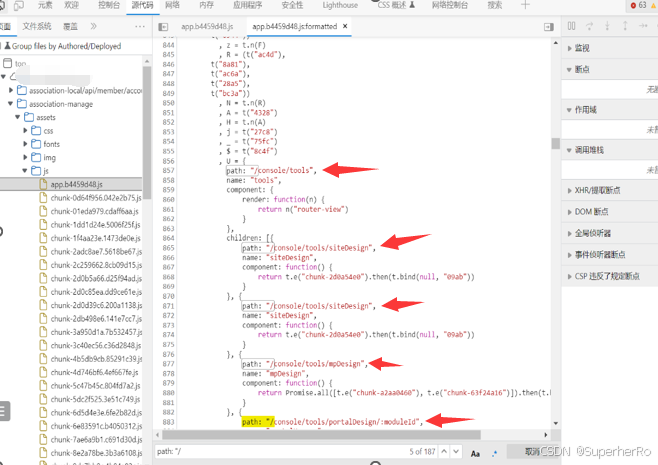658x465 pixels.
Task: Open the 内存 (Memory) tab
Action: tap(206, 5)
